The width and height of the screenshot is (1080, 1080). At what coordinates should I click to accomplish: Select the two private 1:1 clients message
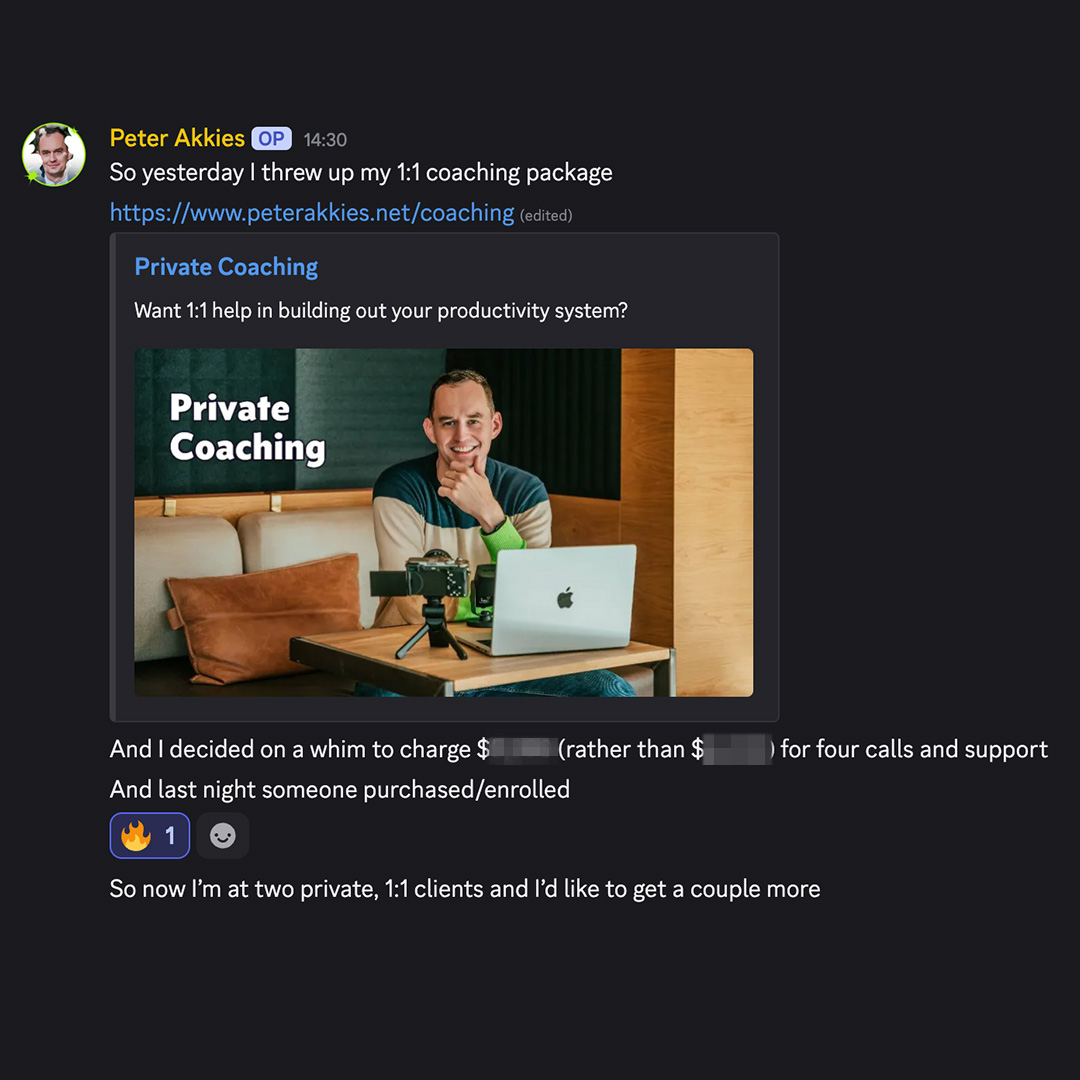[x=465, y=889]
